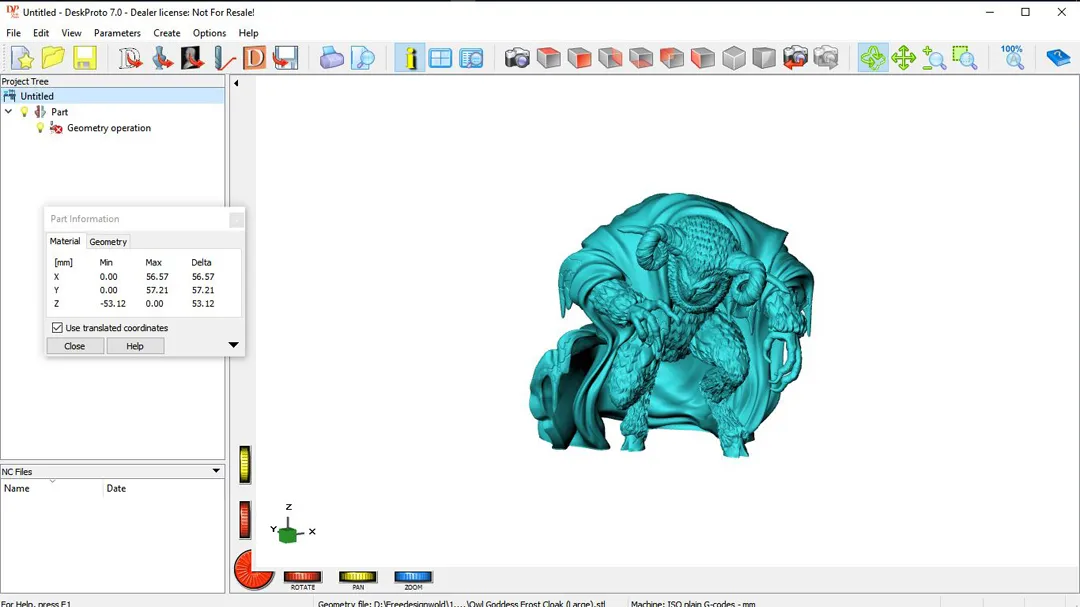Click Help button in Part Information
The image size is (1080, 607).
point(135,346)
